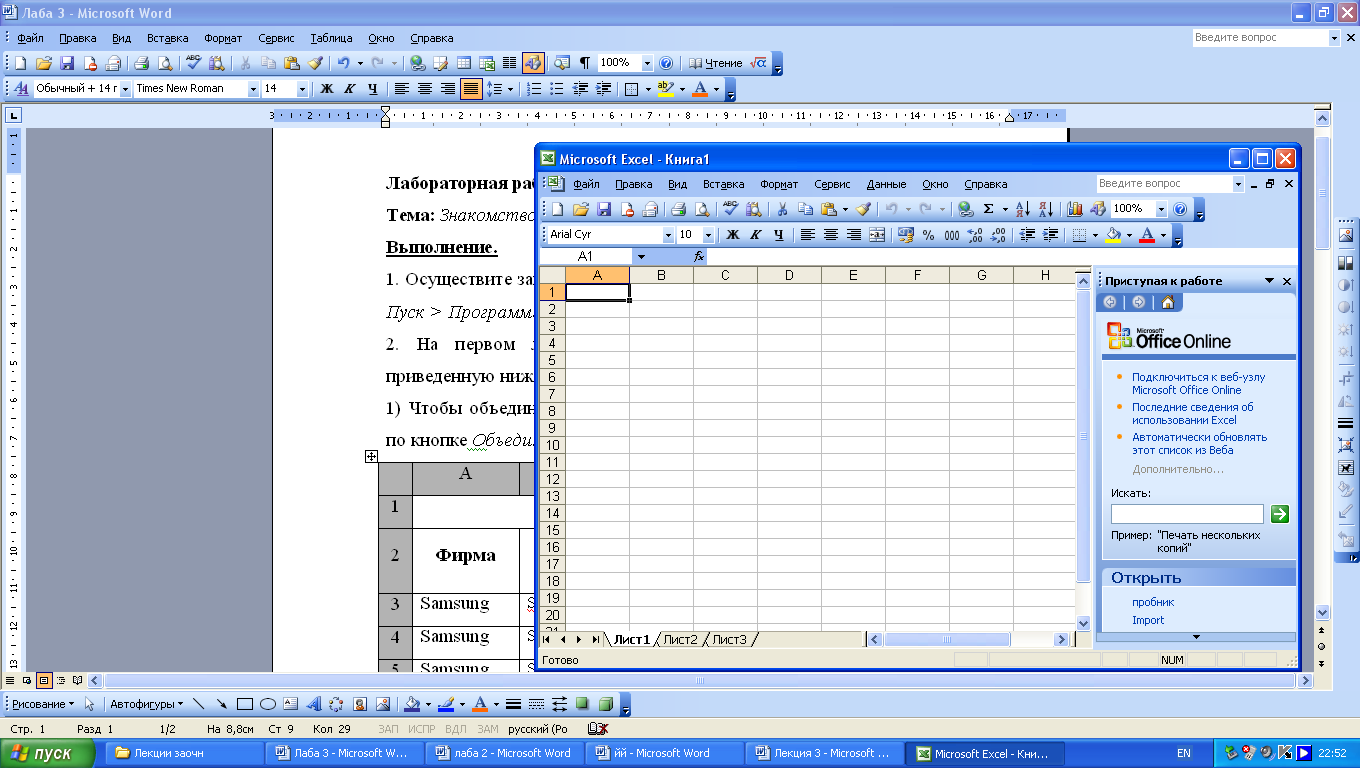1360x768 pixels.
Task: Decrease decimal places in Excel
Action: tap(996, 235)
